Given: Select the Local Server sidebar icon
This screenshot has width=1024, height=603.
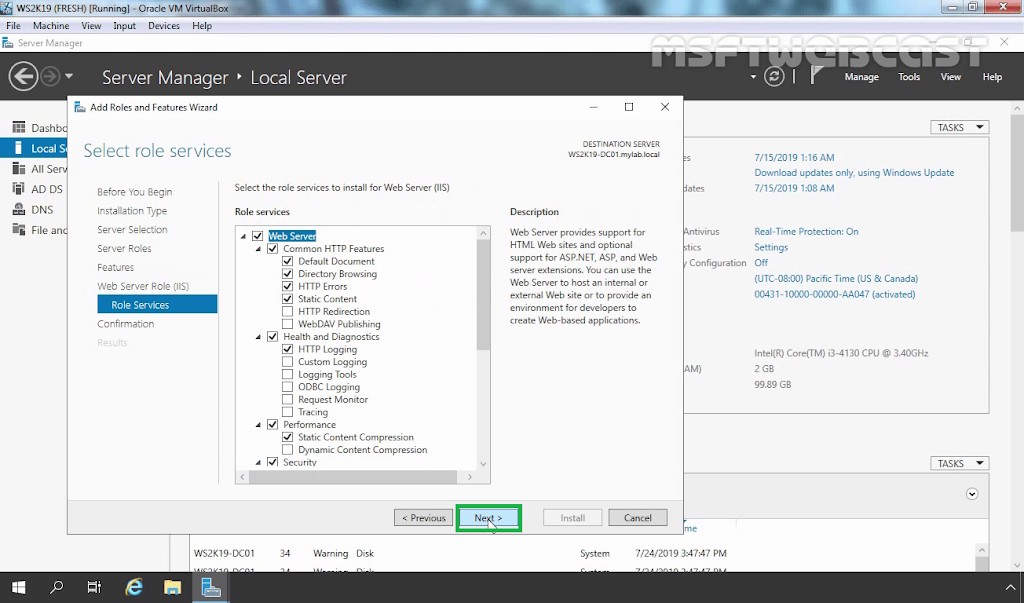Looking at the screenshot, I should [x=18, y=148].
